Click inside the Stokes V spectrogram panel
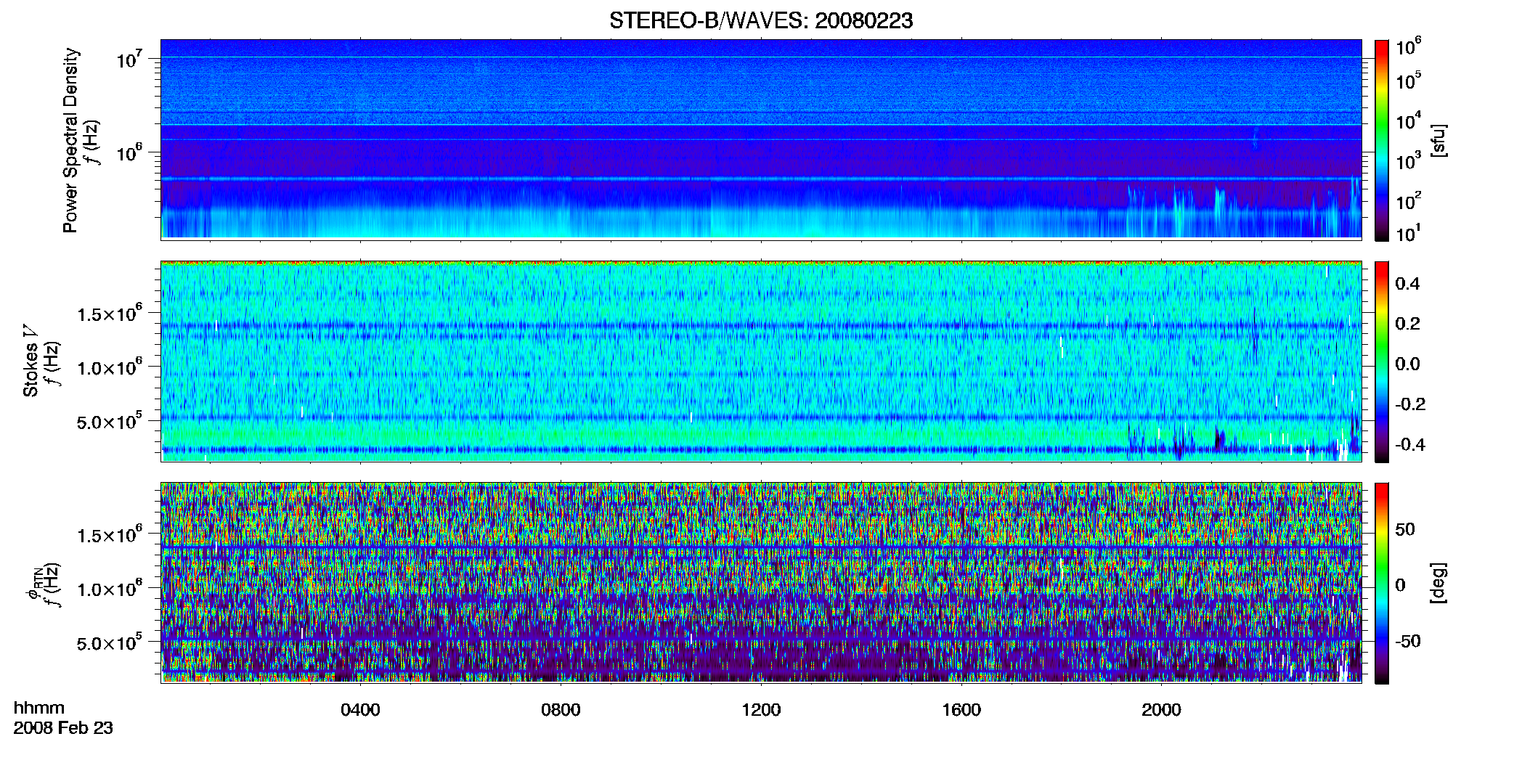The image size is (1522, 784). (761, 362)
